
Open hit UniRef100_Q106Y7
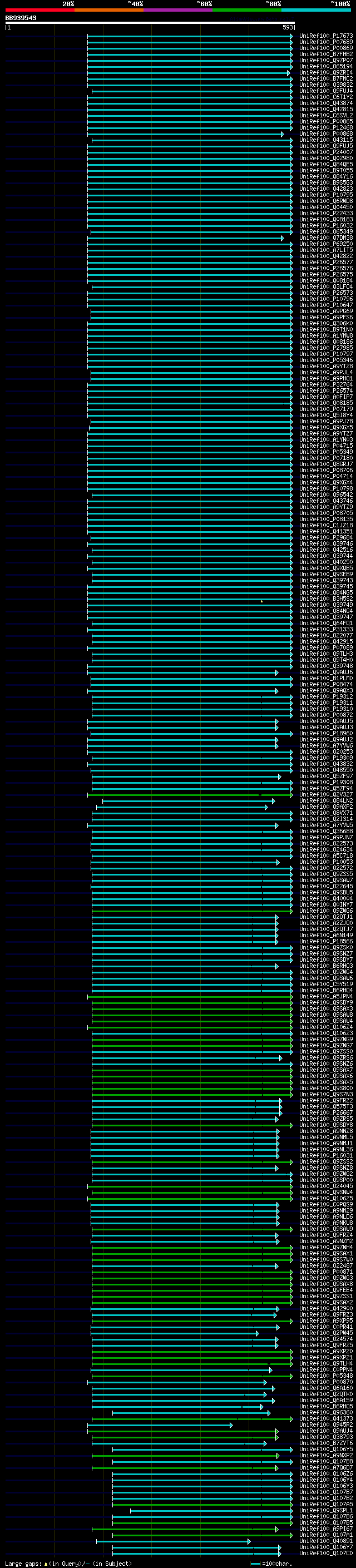pyautogui.click(x=326, y=1547)
